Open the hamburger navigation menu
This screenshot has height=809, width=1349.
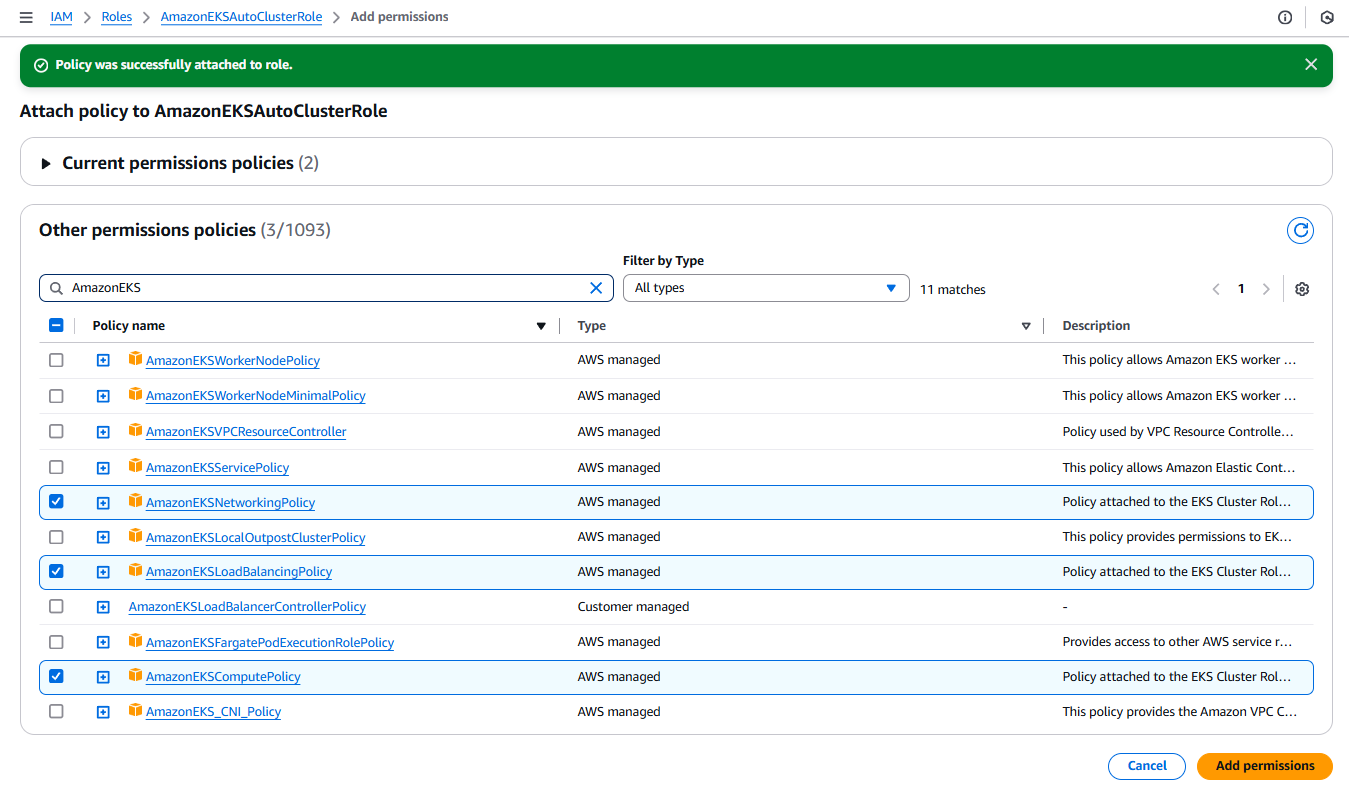(x=26, y=17)
